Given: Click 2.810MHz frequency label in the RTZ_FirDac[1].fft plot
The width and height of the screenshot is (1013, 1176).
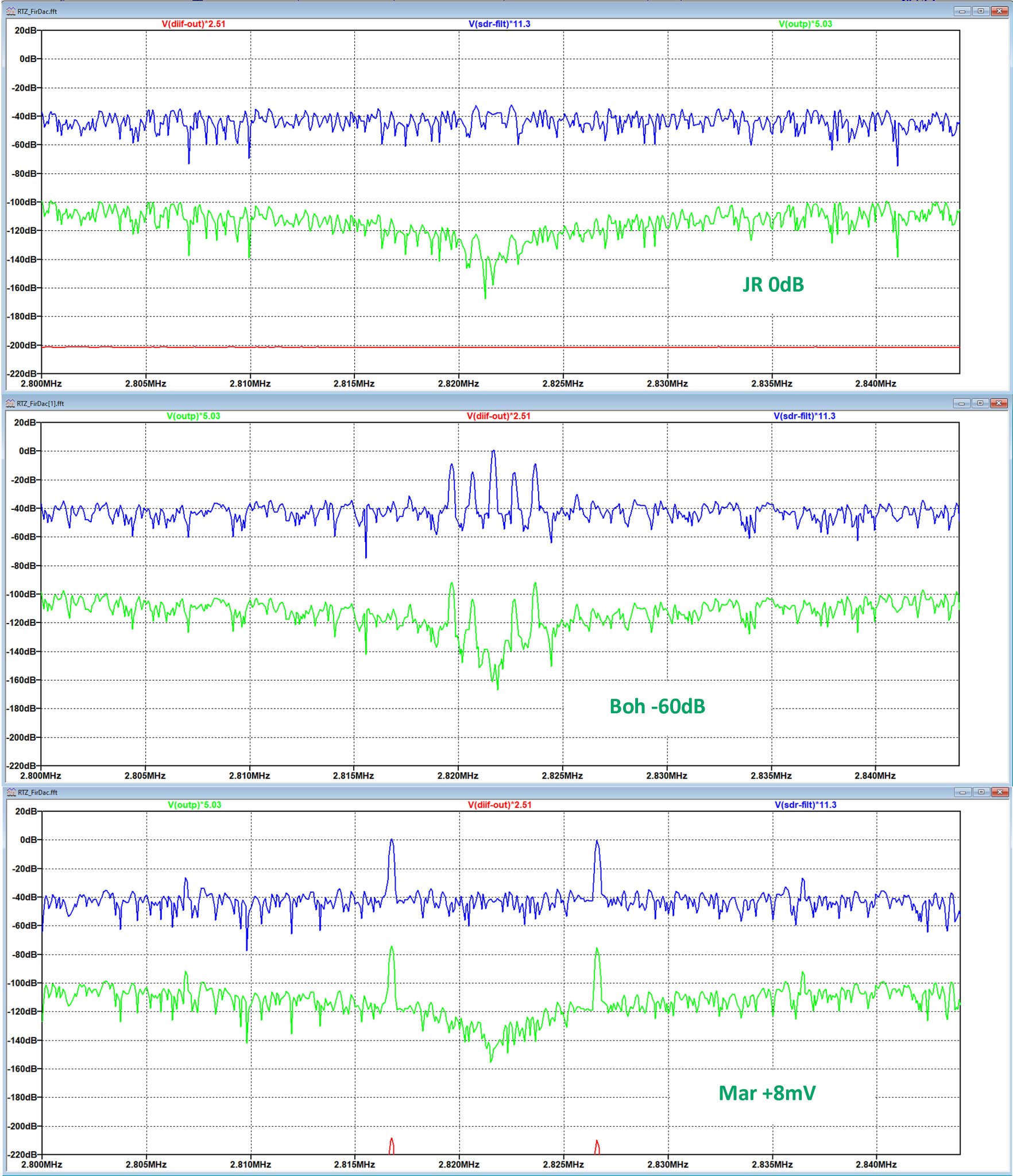Looking at the screenshot, I should [x=249, y=776].
